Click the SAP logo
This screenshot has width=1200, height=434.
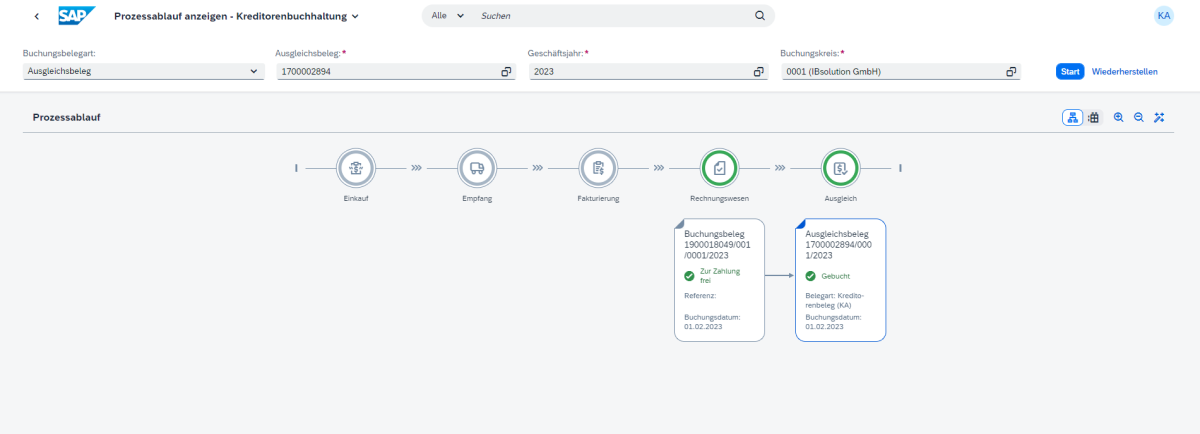[x=77, y=16]
